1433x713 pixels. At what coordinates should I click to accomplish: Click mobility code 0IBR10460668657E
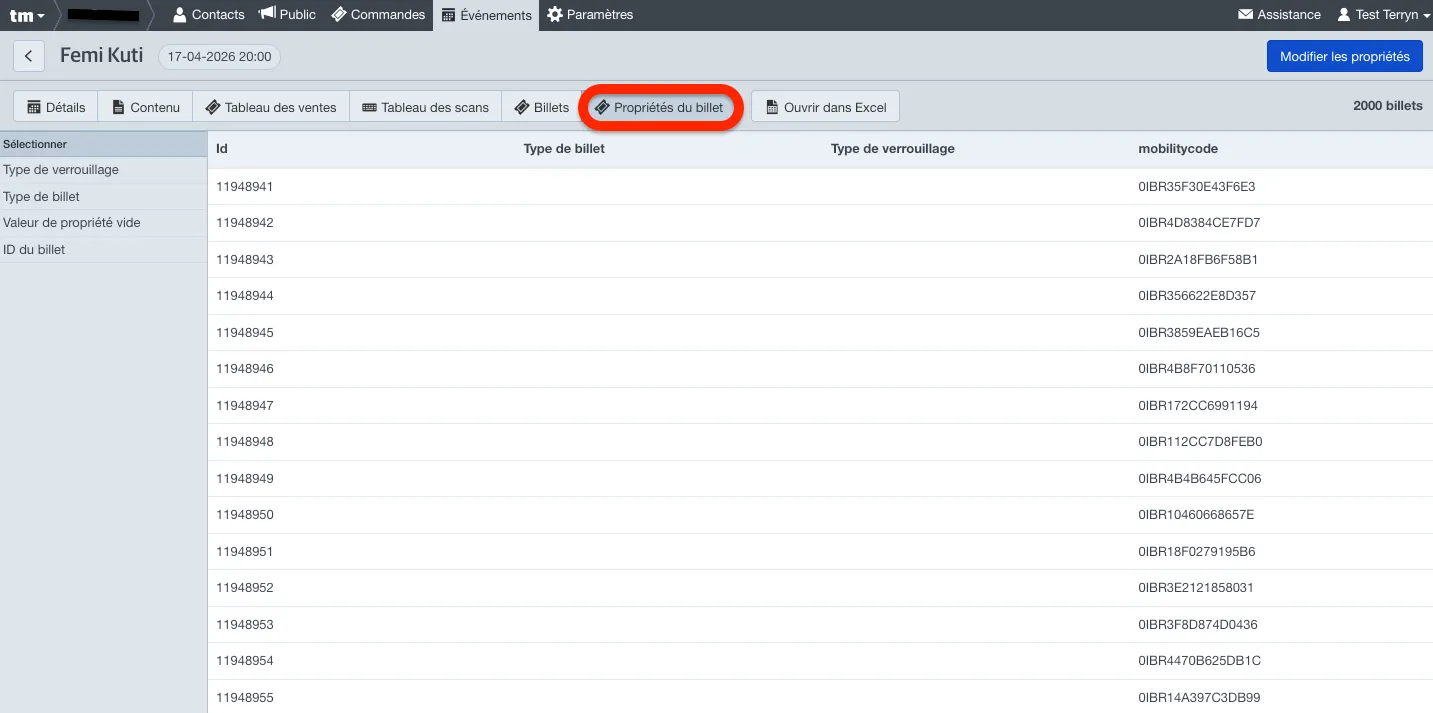point(1196,515)
